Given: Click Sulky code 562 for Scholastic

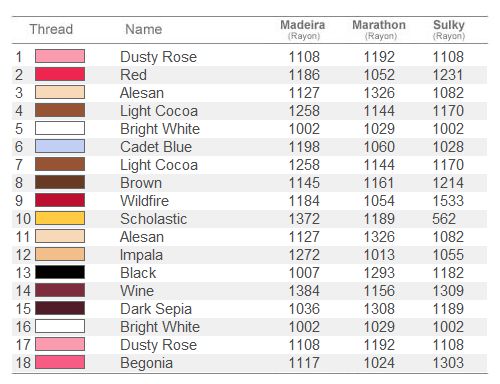Looking at the screenshot, I should click(x=444, y=219).
